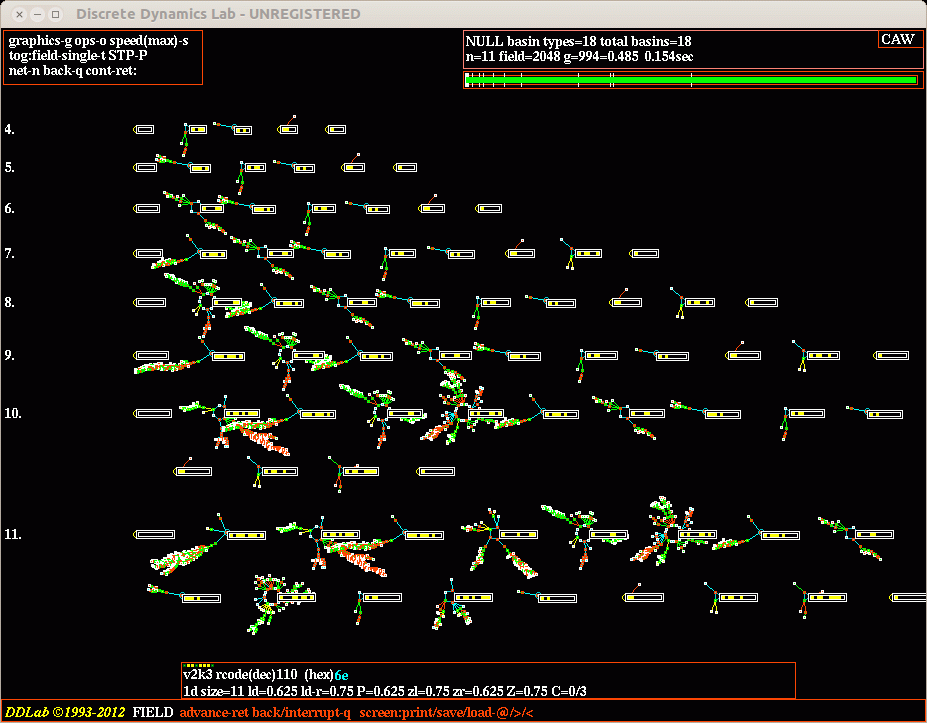Screen dimensions: 927x723
Task: Click the rule bit-pattern strip above 'v2k3'
Action: click(x=198, y=665)
